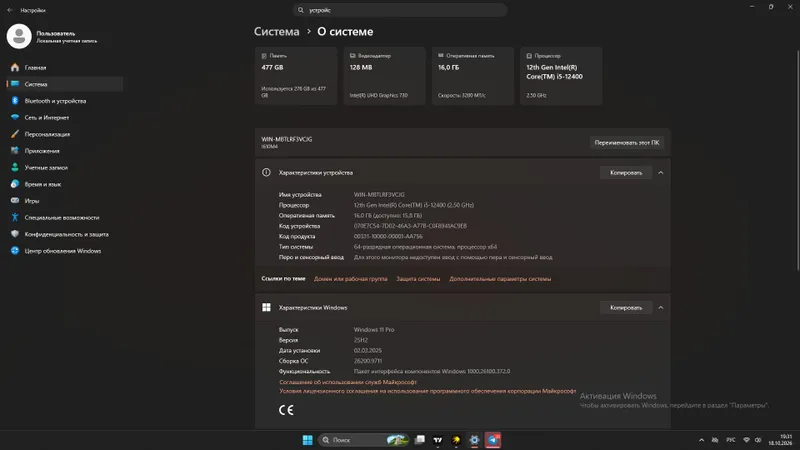Copy the Характеристики Windows details

click(626, 308)
